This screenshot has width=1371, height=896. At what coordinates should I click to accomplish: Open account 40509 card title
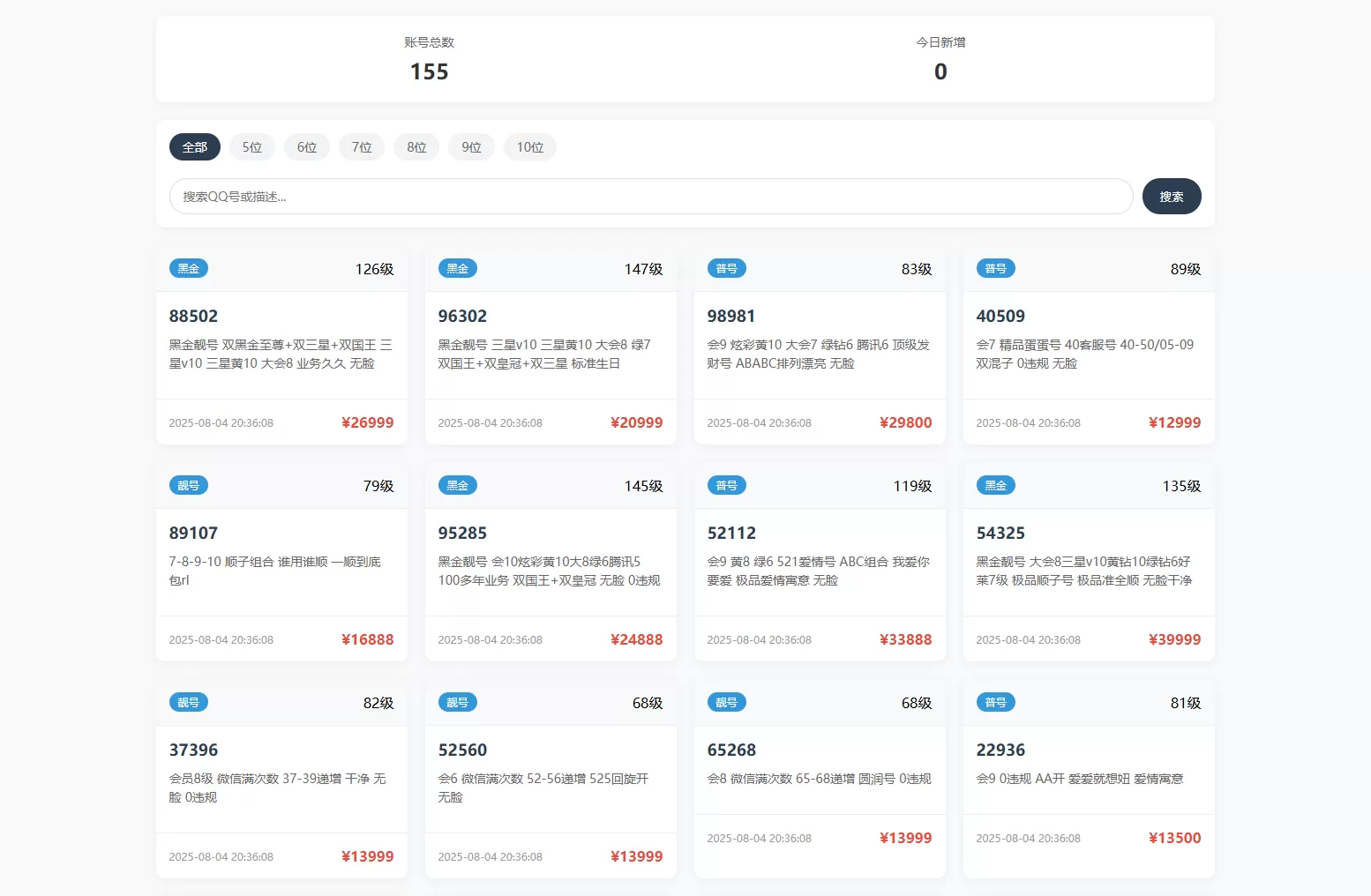tap(1000, 316)
